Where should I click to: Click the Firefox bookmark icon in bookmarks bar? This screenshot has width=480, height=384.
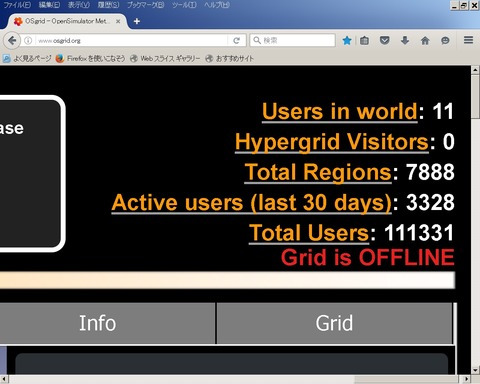[x=60, y=59]
